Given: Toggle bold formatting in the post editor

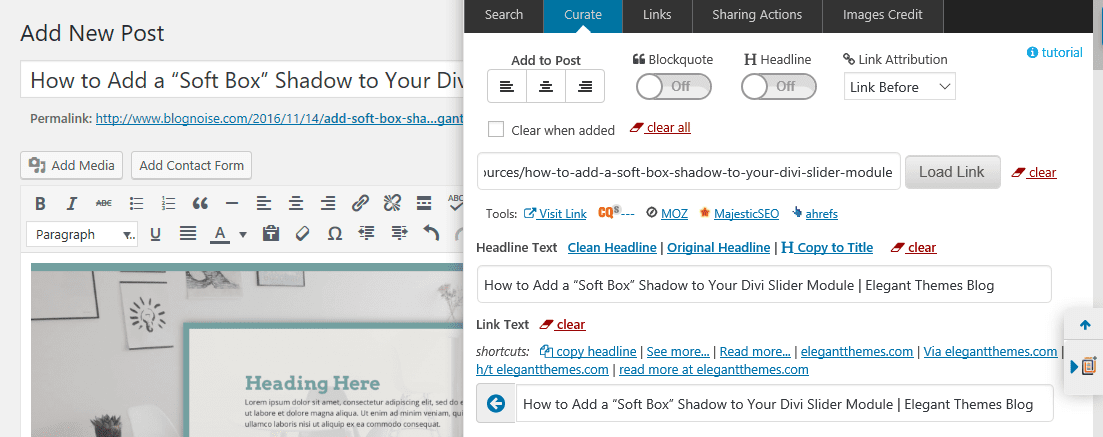Looking at the screenshot, I should coord(41,204).
